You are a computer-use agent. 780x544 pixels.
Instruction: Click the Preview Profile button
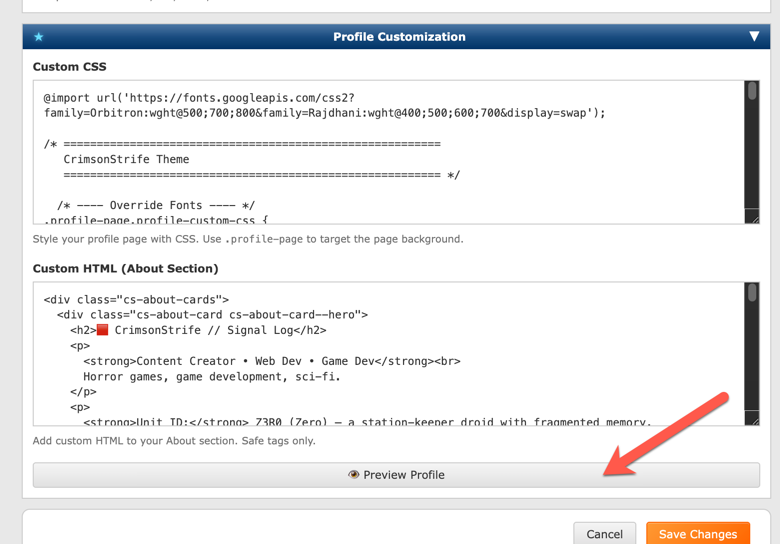pyautogui.click(x=396, y=475)
